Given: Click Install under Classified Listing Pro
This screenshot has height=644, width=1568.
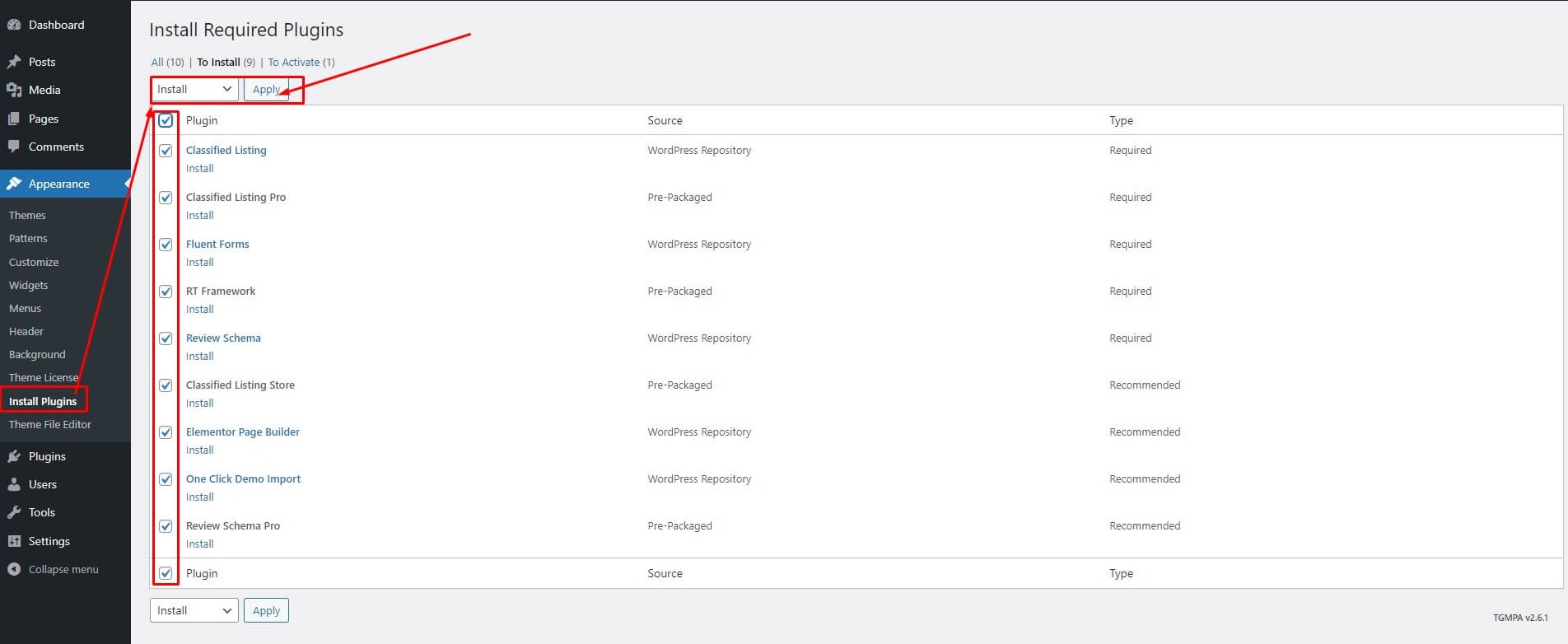Looking at the screenshot, I should coord(200,215).
